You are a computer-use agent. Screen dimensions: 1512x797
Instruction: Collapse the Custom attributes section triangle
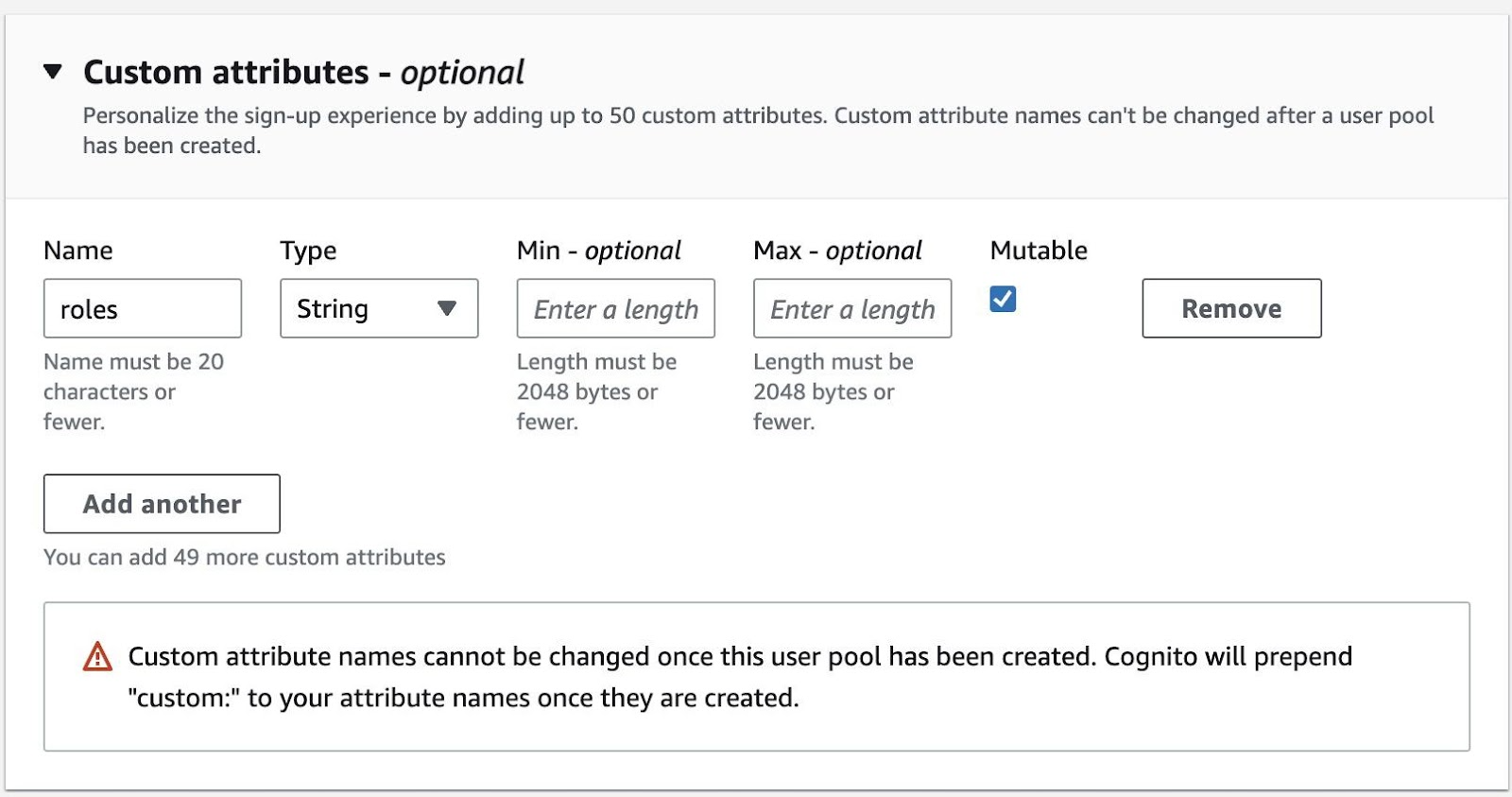pyautogui.click(x=53, y=71)
